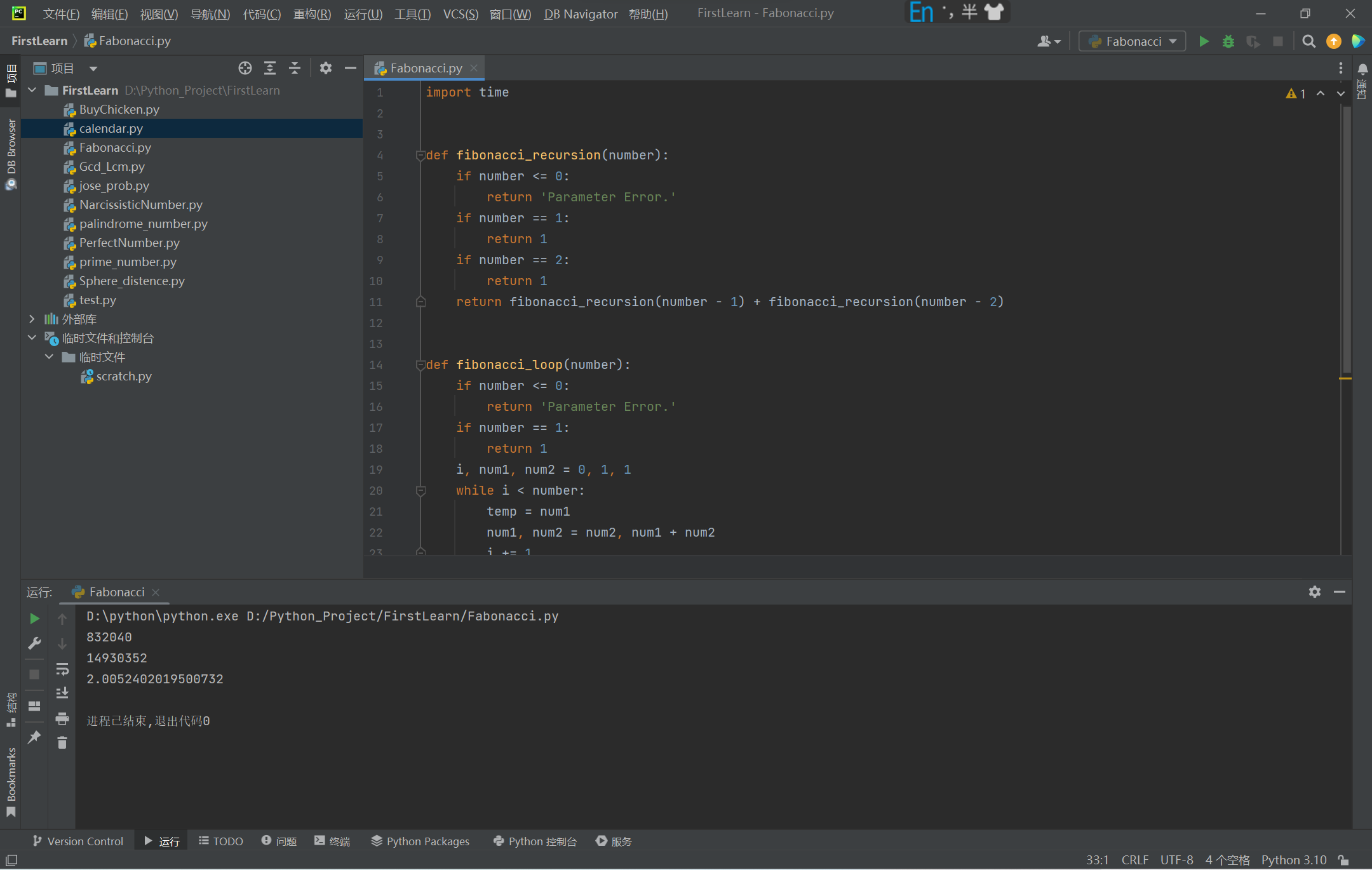Open Python 控制台 console tool window
This screenshot has width=1372, height=870.
535,841
